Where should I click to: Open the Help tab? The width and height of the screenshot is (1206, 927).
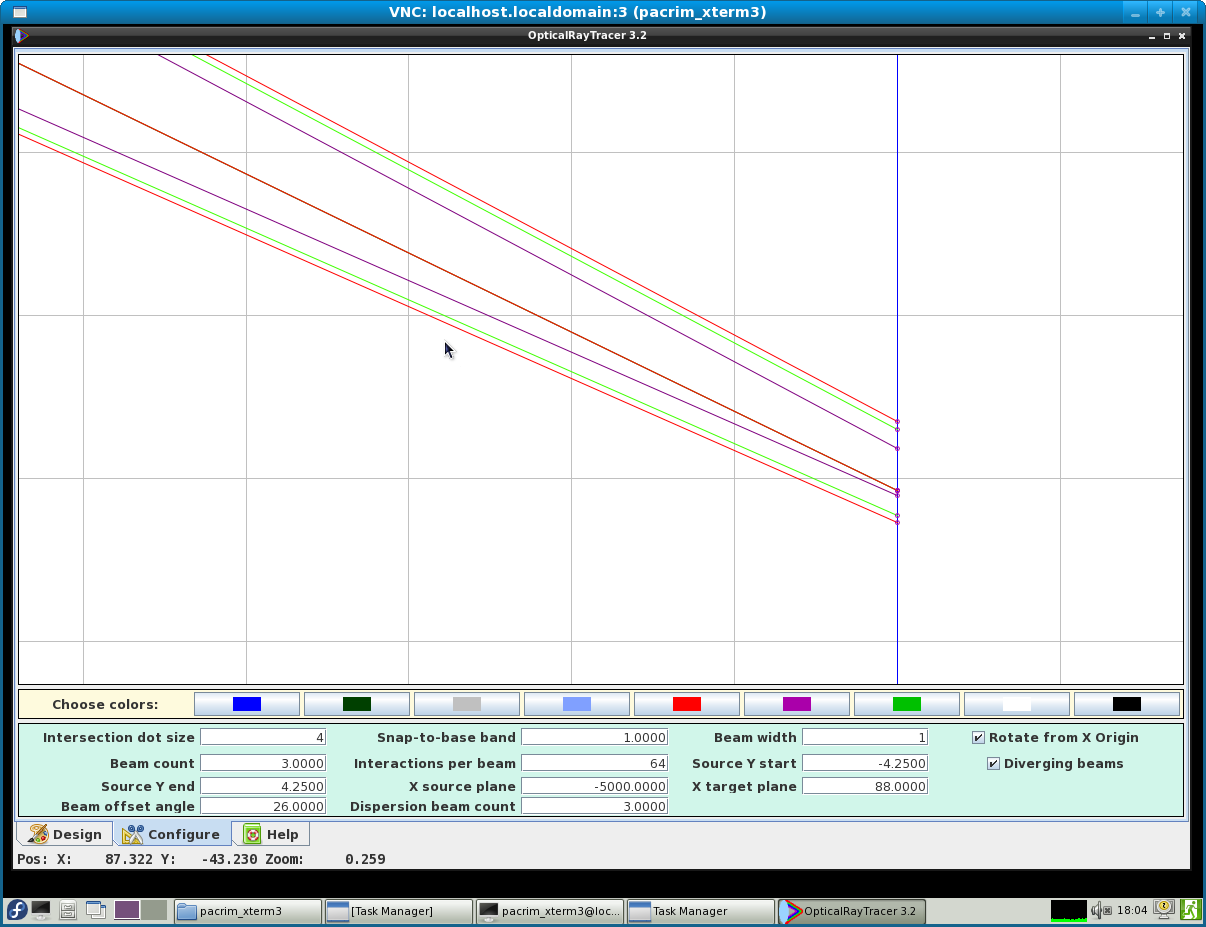(270, 834)
